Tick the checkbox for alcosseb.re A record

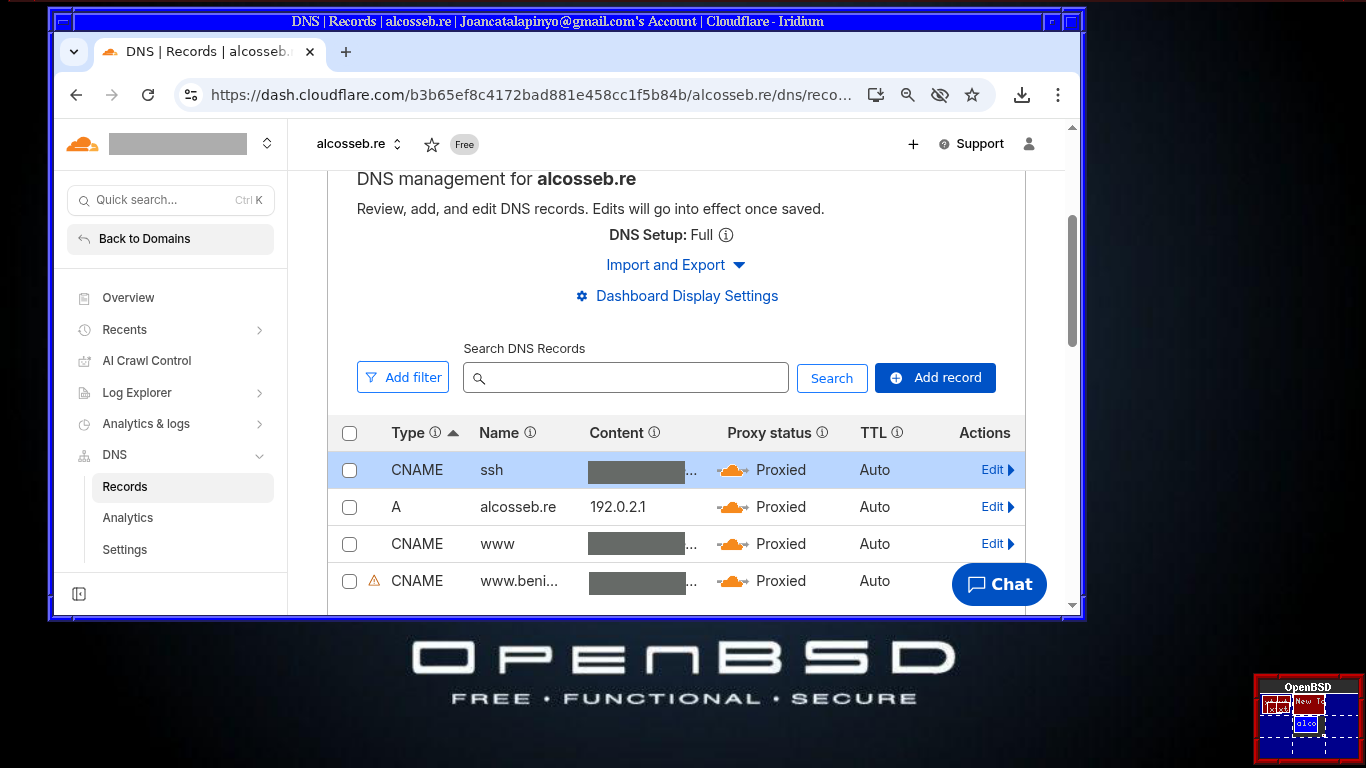(x=349, y=507)
